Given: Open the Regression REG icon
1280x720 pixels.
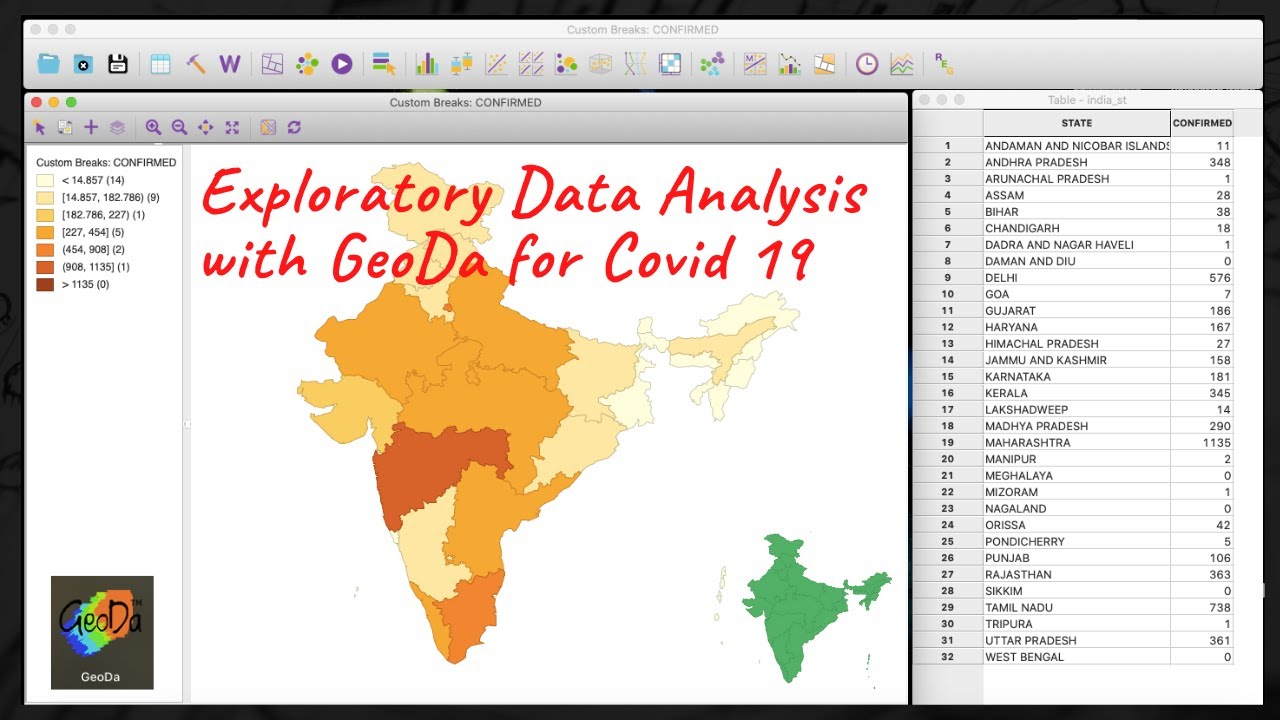Looking at the screenshot, I should pos(944,64).
